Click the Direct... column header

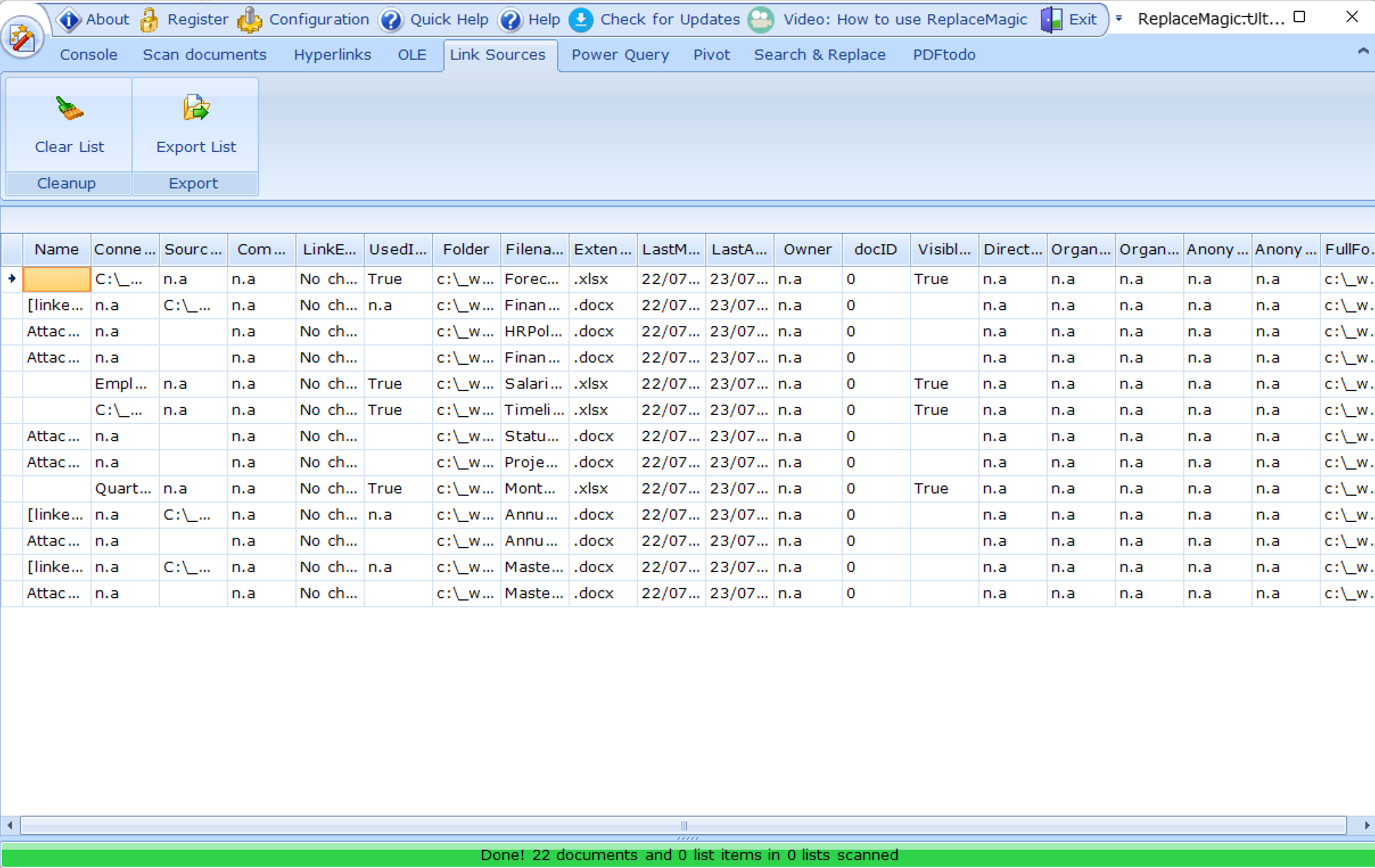tap(1012, 249)
